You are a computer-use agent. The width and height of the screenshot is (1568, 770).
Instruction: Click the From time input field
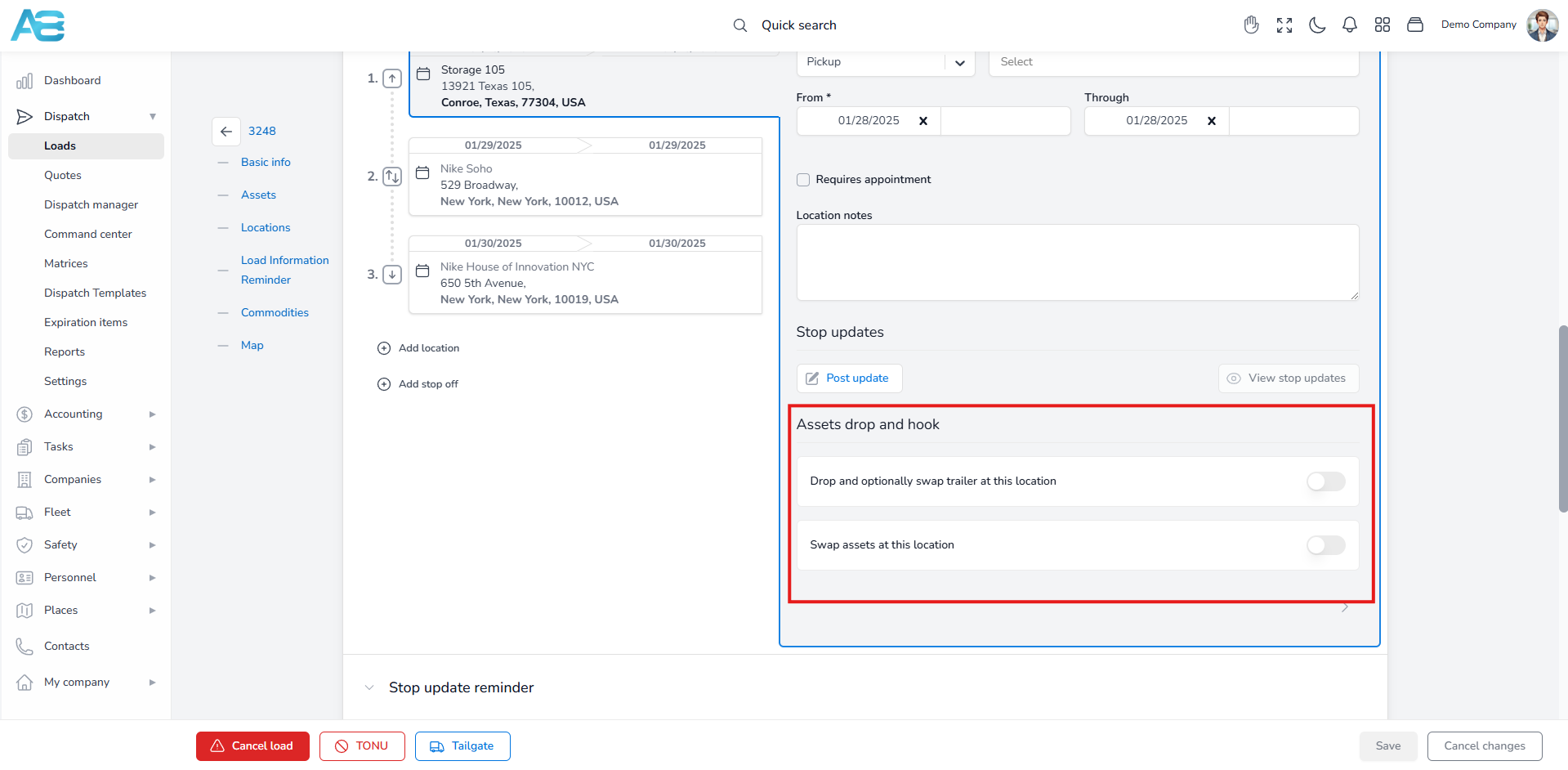[1005, 121]
